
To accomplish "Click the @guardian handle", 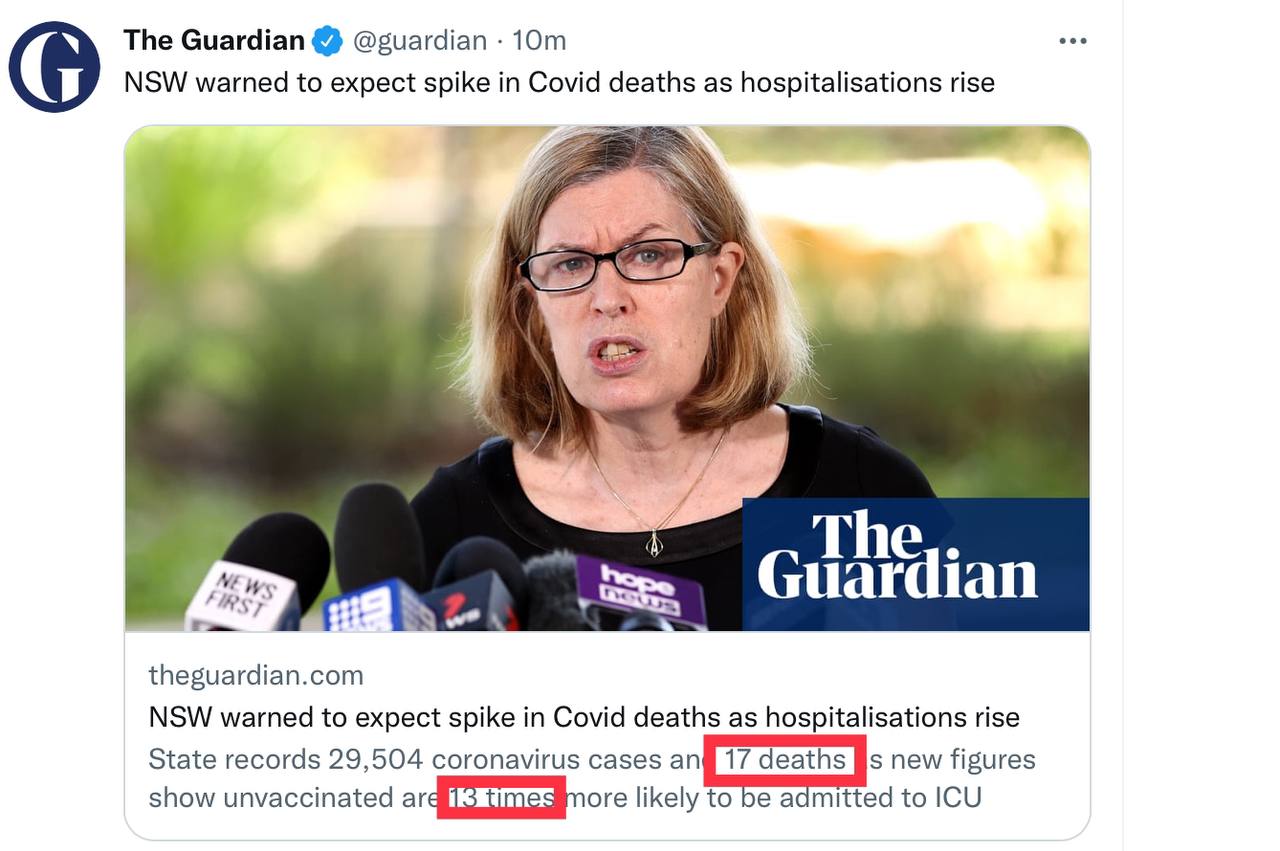I will click(420, 41).
